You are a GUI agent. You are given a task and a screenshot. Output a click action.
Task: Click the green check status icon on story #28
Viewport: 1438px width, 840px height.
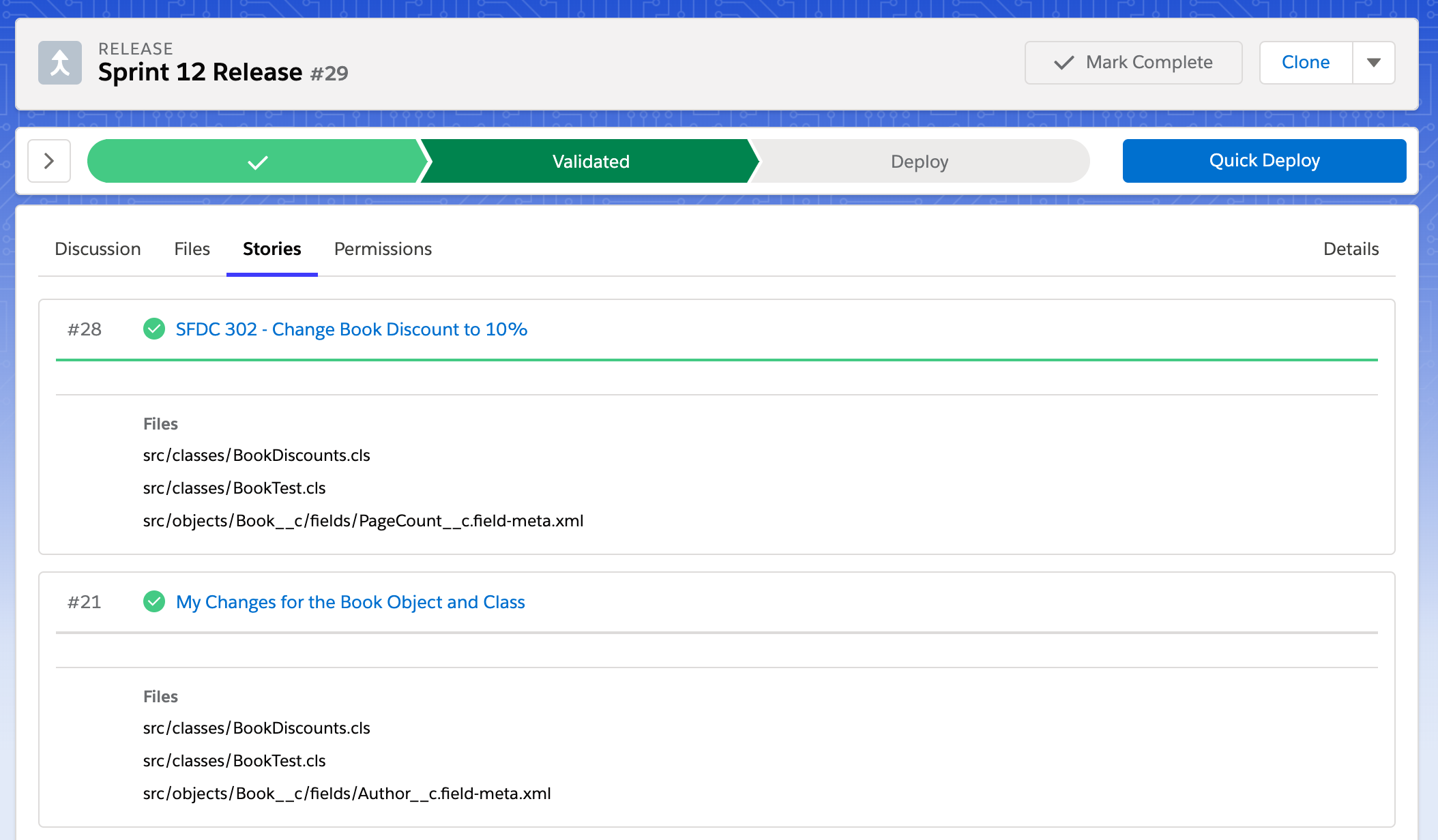(154, 329)
